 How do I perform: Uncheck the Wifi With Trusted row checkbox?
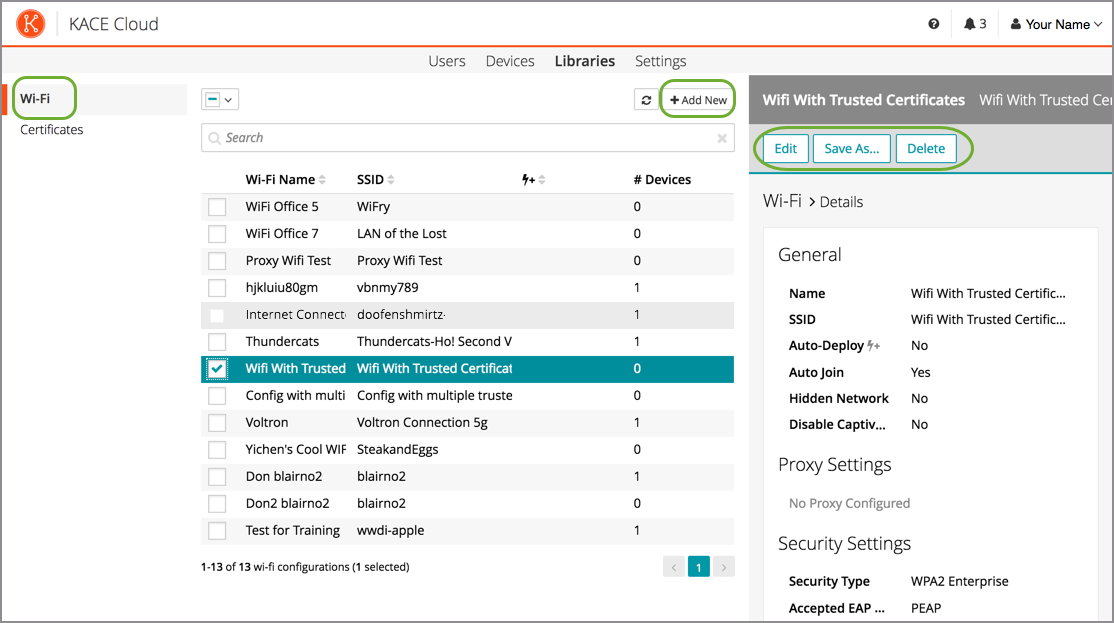217,369
